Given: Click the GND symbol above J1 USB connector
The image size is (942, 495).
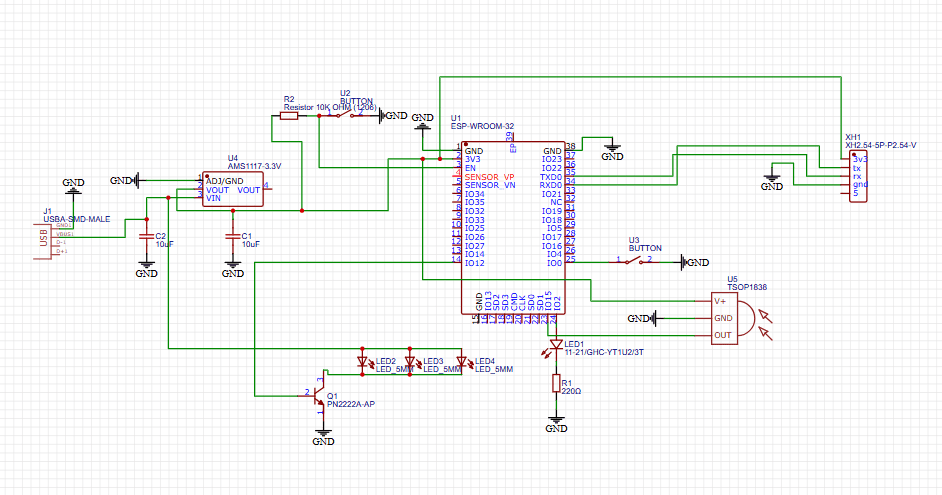Looking at the screenshot, I should click(73, 186).
